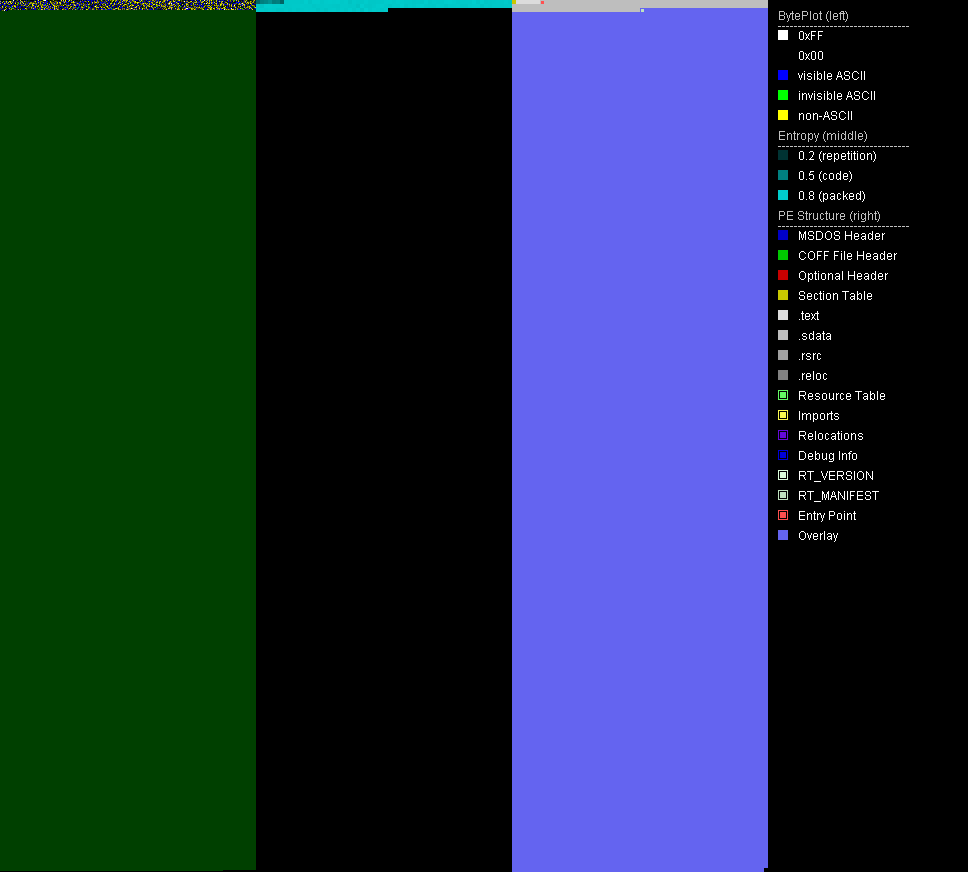Click the yellow non-ASCII legend swatch
This screenshot has width=968, height=872.
click(783, 115)
